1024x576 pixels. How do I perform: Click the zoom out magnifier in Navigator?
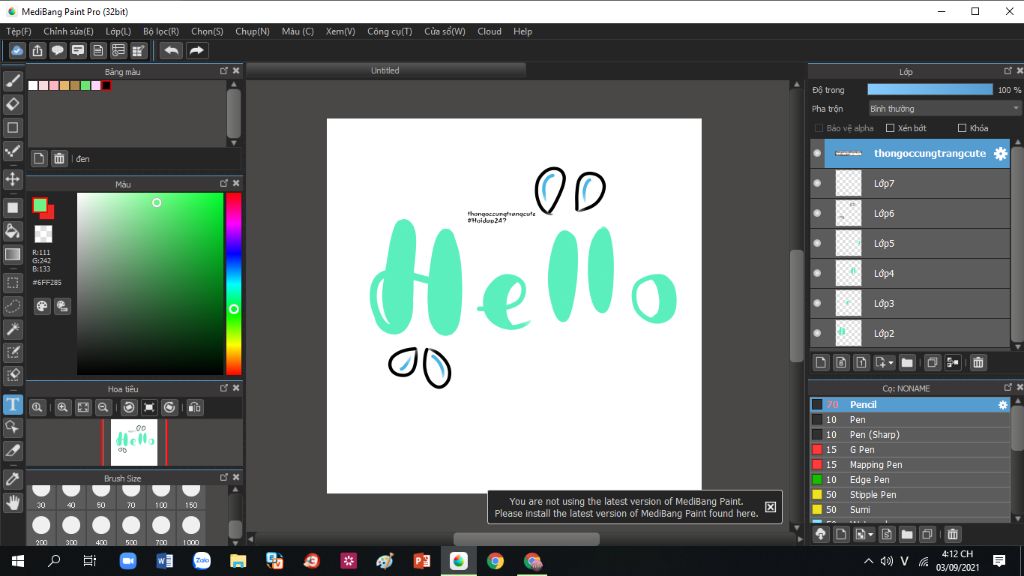click(x=103, y=408)
